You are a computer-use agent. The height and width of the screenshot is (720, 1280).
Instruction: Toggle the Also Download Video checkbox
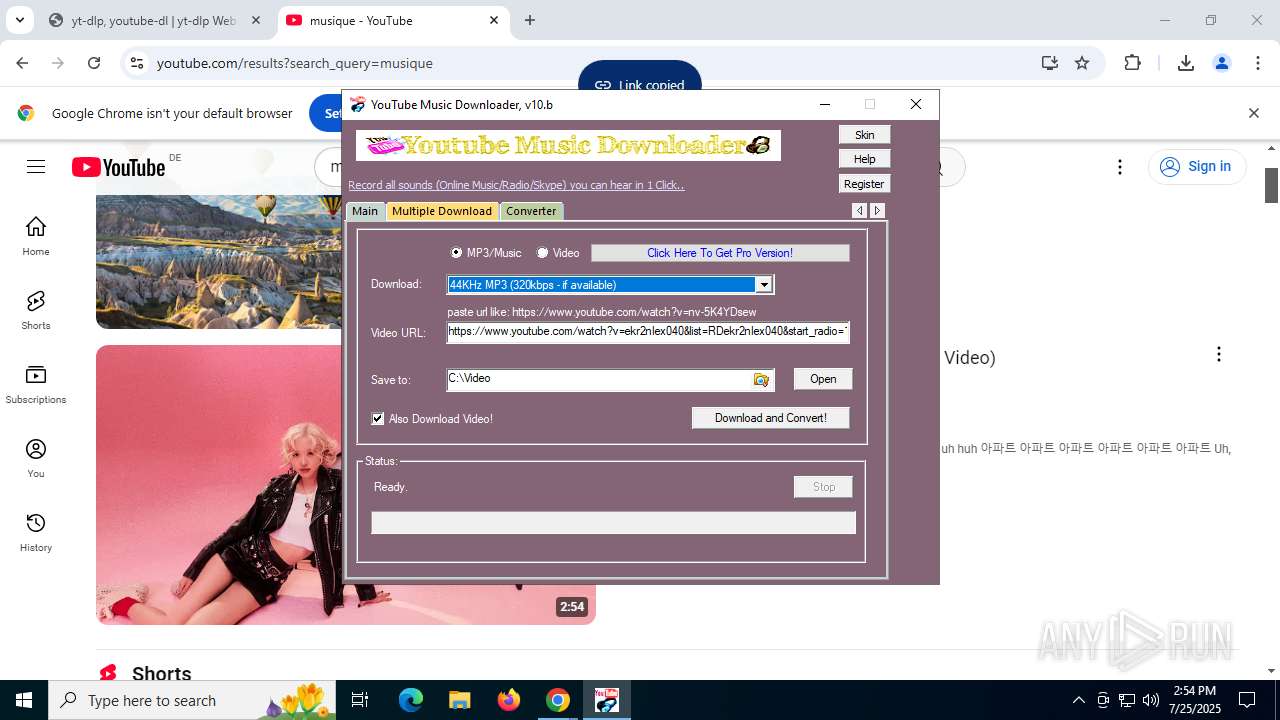378,419
